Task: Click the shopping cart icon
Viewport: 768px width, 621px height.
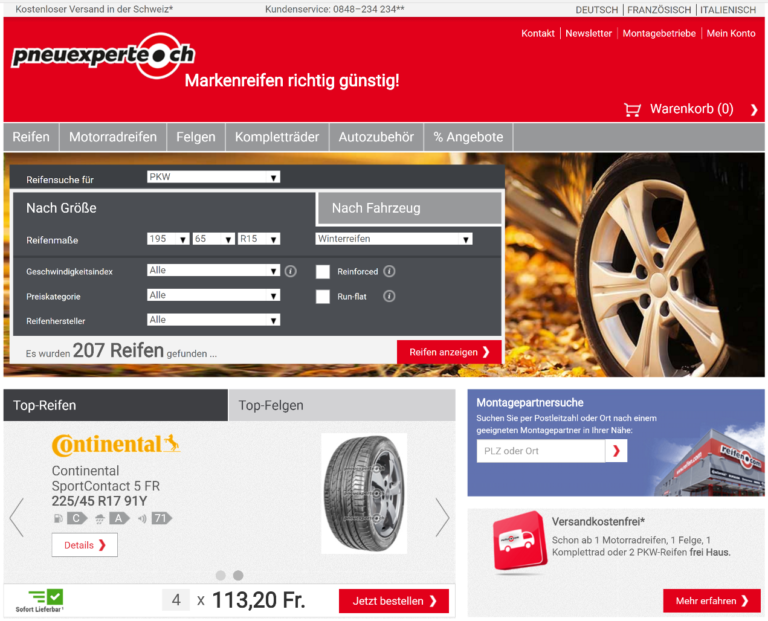Action: click(632, 109)
